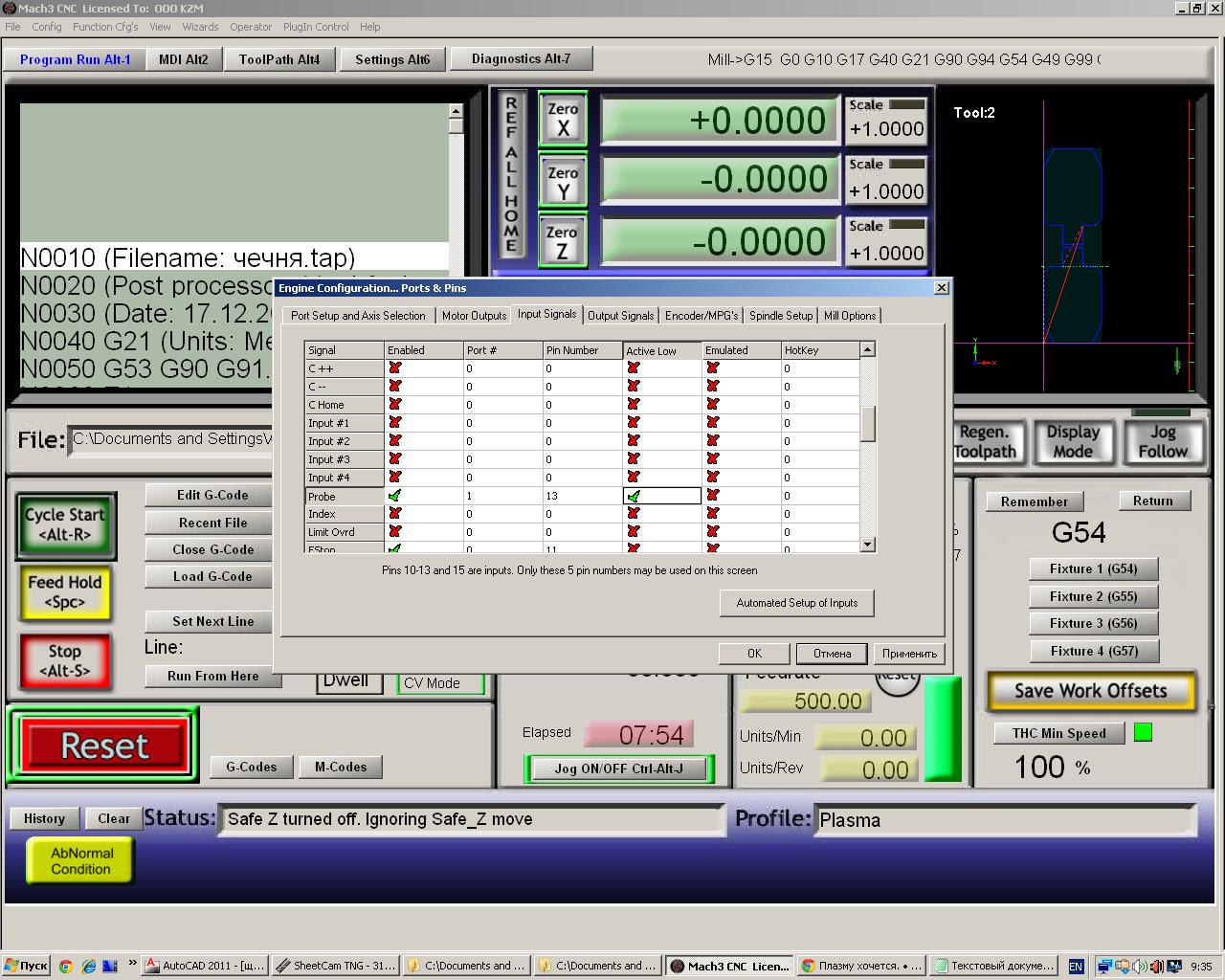Image resolution: width=1225 pixels, height=980 pixels.
Task: Open the Mill Options tab
Action: click(x=850, y=316)
